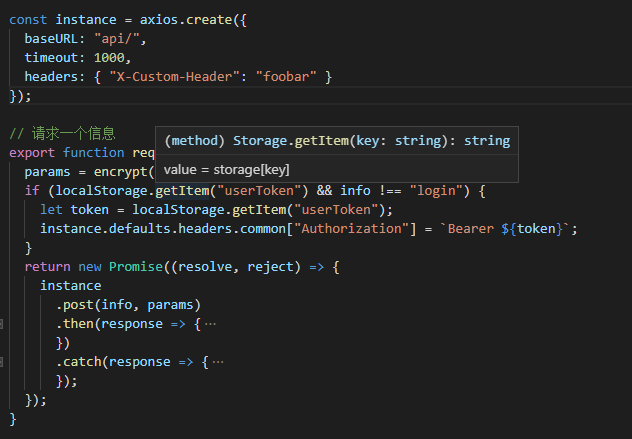Click 'instance' on its own line inside Promise
Image resolution: width=632 pixels, height=439 pixels.
pyautogui.click(x=71, y=286)
